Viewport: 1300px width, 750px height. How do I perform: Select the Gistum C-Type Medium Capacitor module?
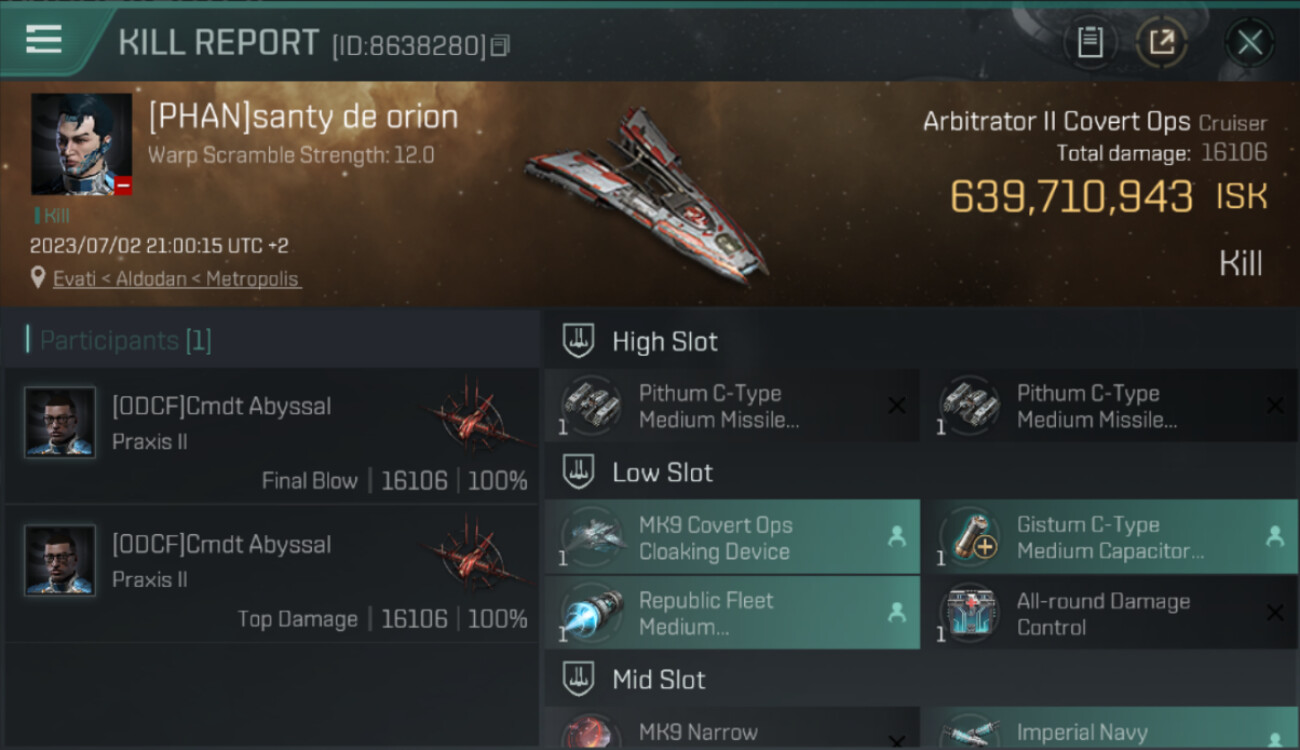point(1110,537)
